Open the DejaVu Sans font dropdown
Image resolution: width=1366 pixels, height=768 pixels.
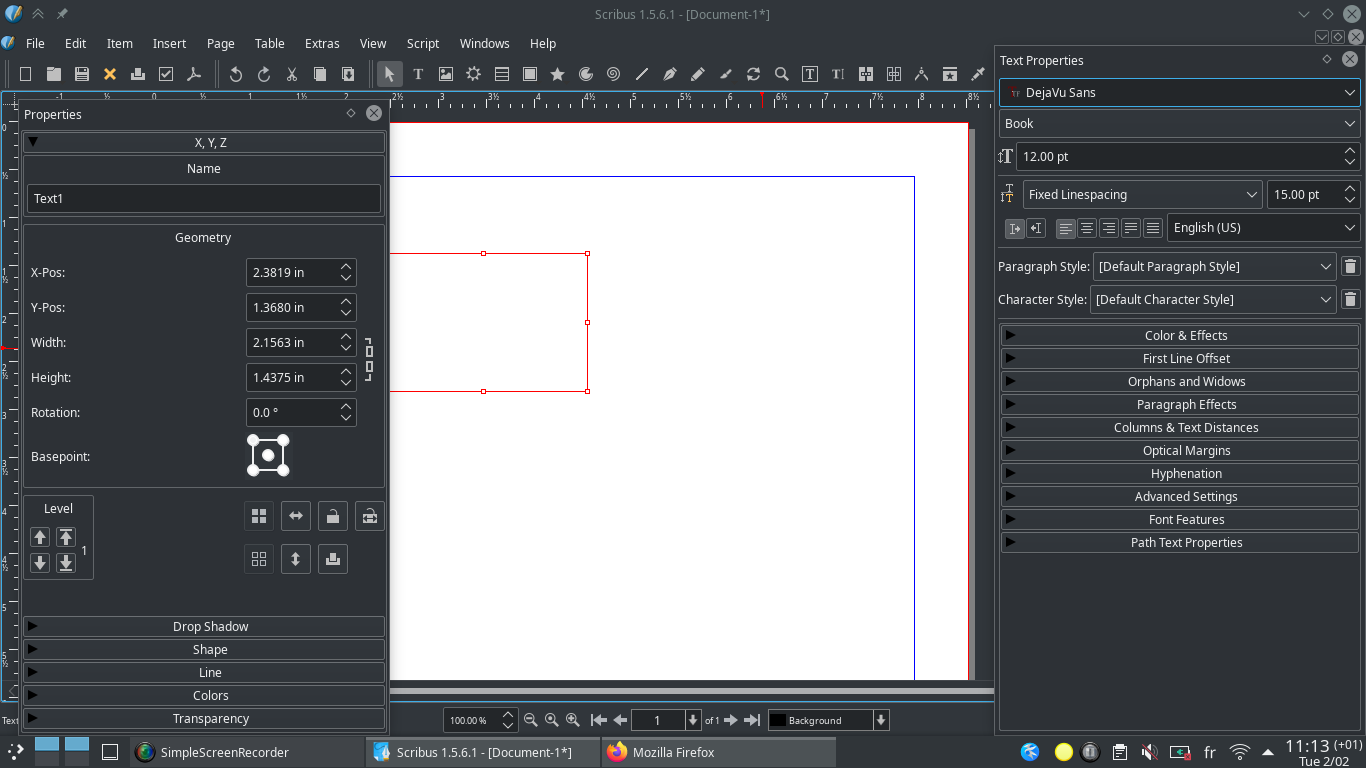[x=1179, y=92]
